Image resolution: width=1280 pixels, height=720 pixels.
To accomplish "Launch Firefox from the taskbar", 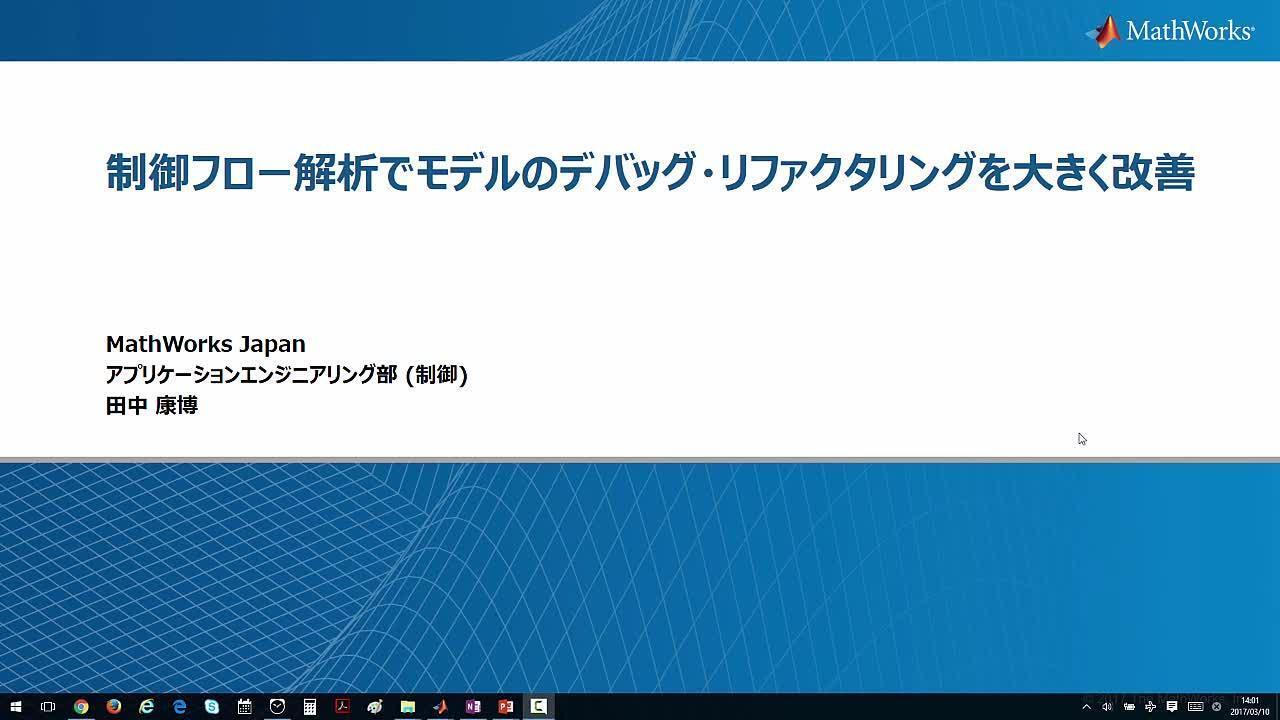I will [114, 706].
